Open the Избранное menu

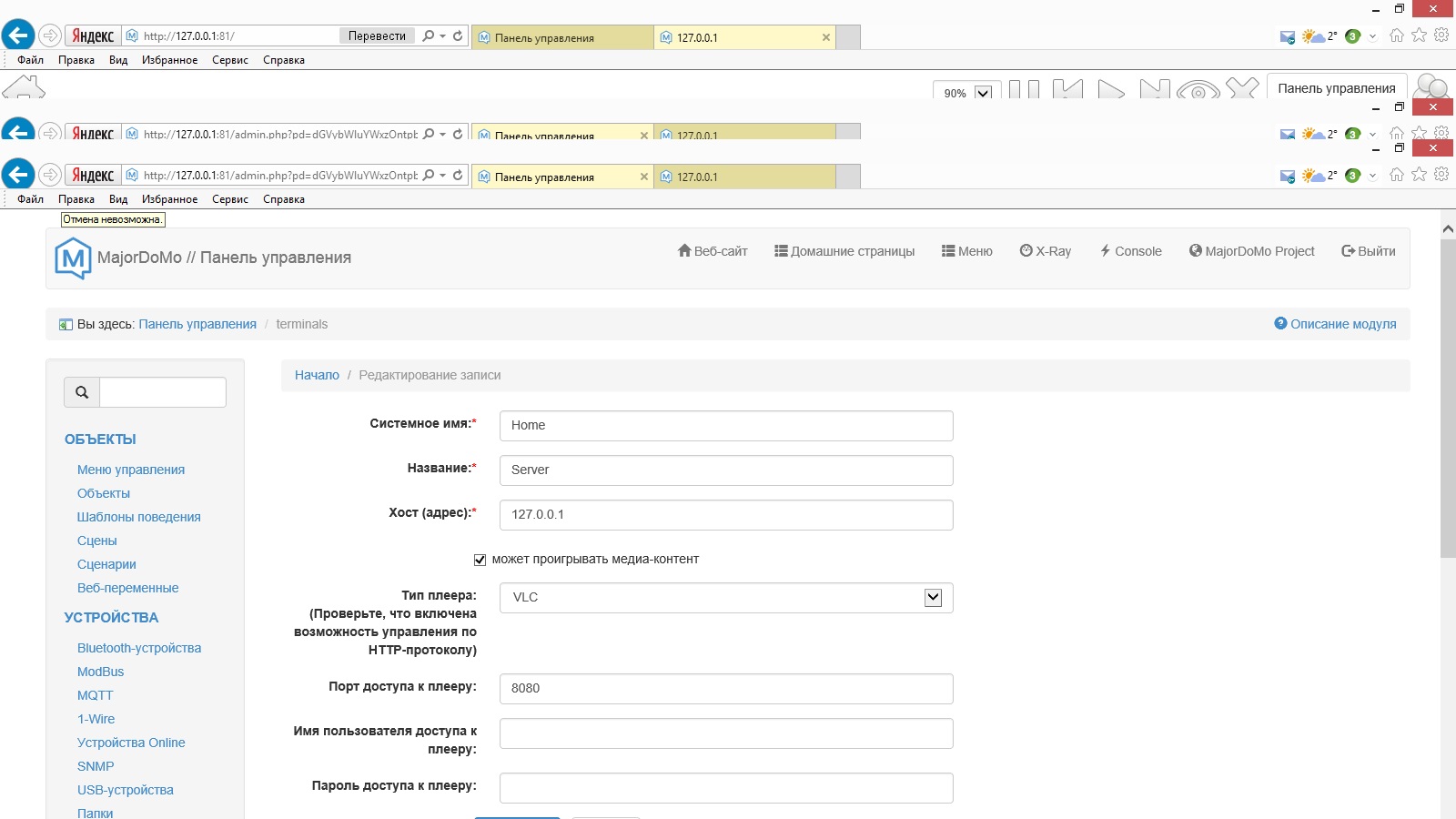(169, 199)
